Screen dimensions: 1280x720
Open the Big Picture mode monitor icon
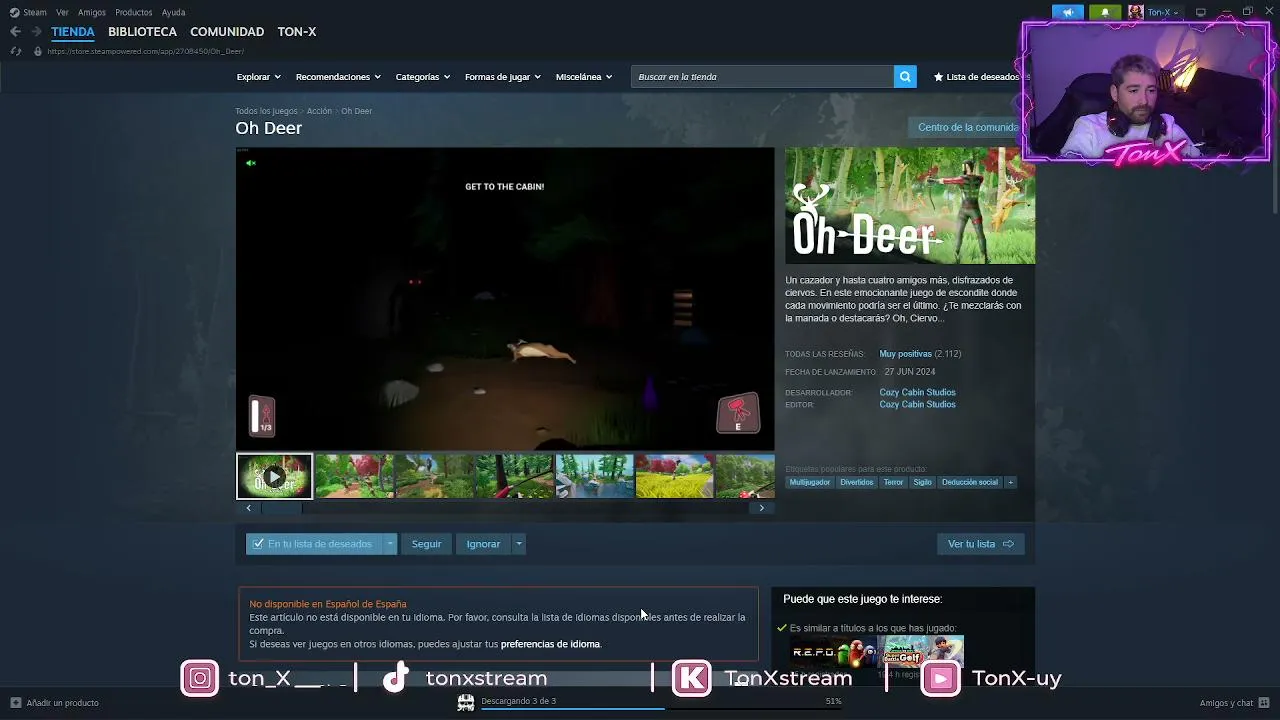[x=1201, y=12]
